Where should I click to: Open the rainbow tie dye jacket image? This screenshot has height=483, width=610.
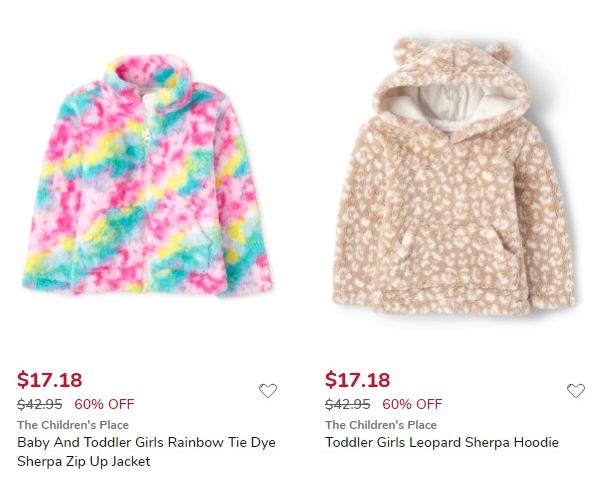click(147, 175)
